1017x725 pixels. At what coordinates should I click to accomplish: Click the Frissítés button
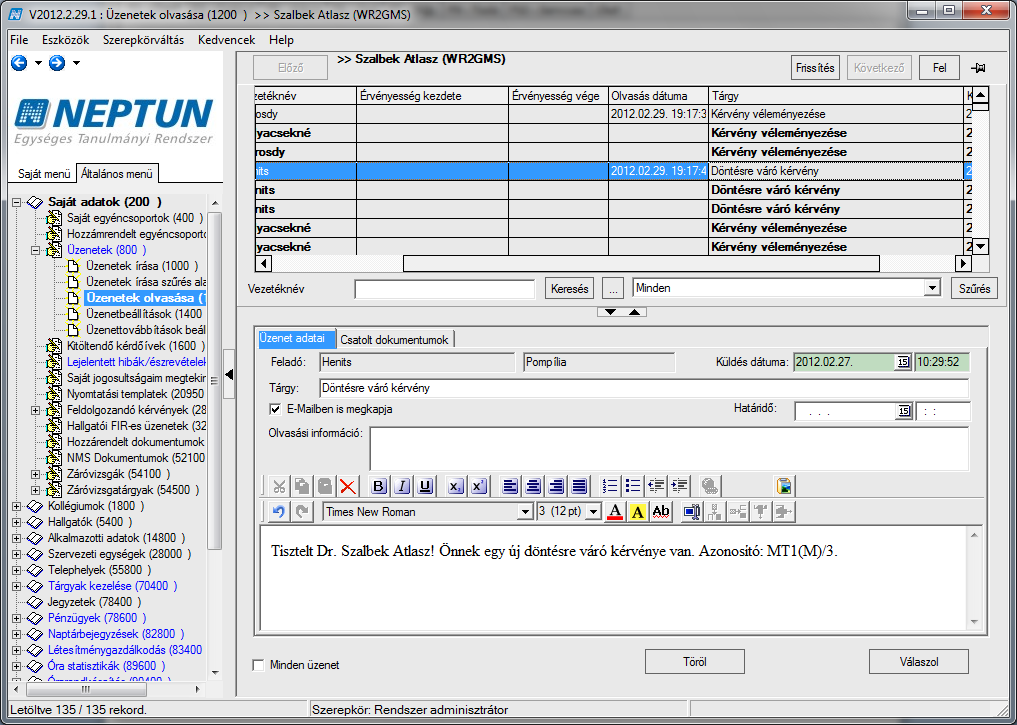(x=815, y=68)
